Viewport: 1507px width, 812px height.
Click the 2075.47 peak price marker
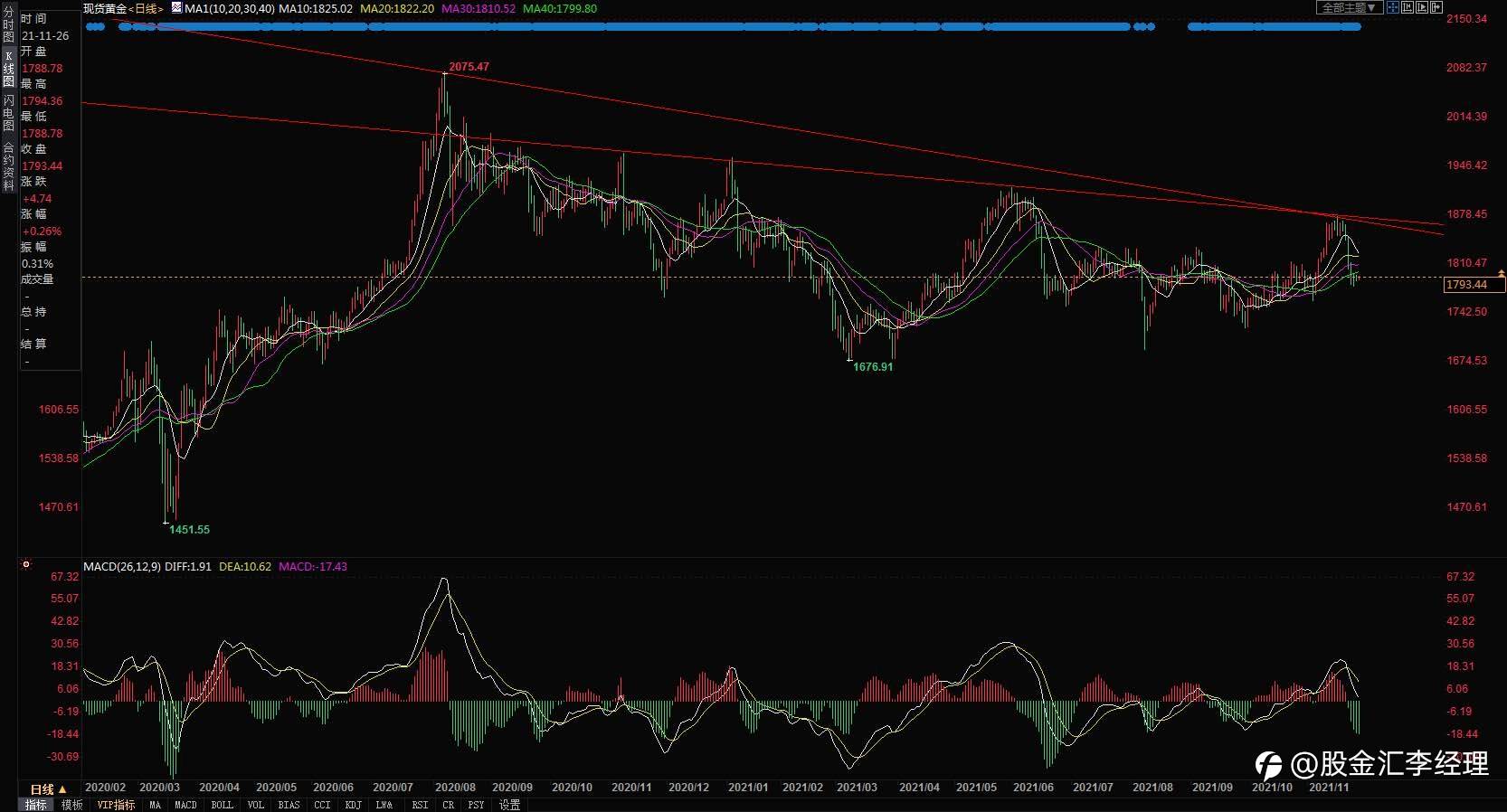coord(469,67)
